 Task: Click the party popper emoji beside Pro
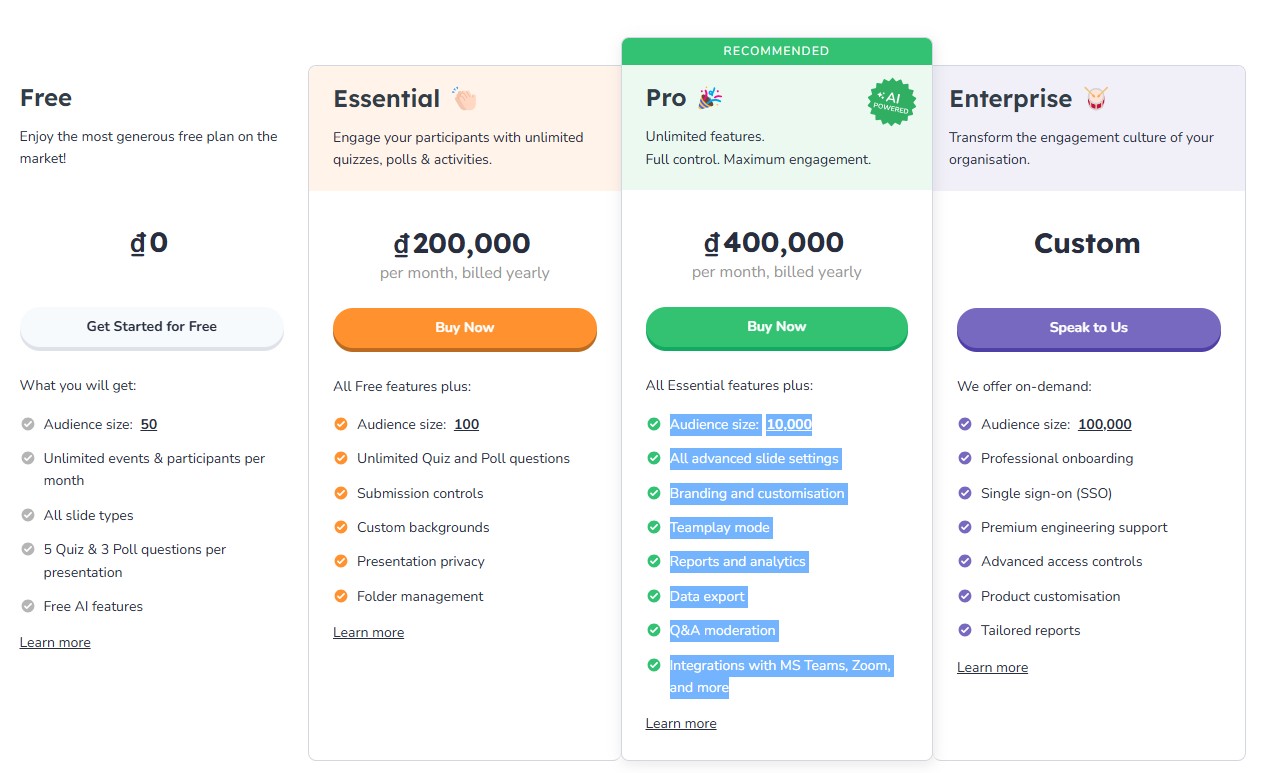click(710, 97)
